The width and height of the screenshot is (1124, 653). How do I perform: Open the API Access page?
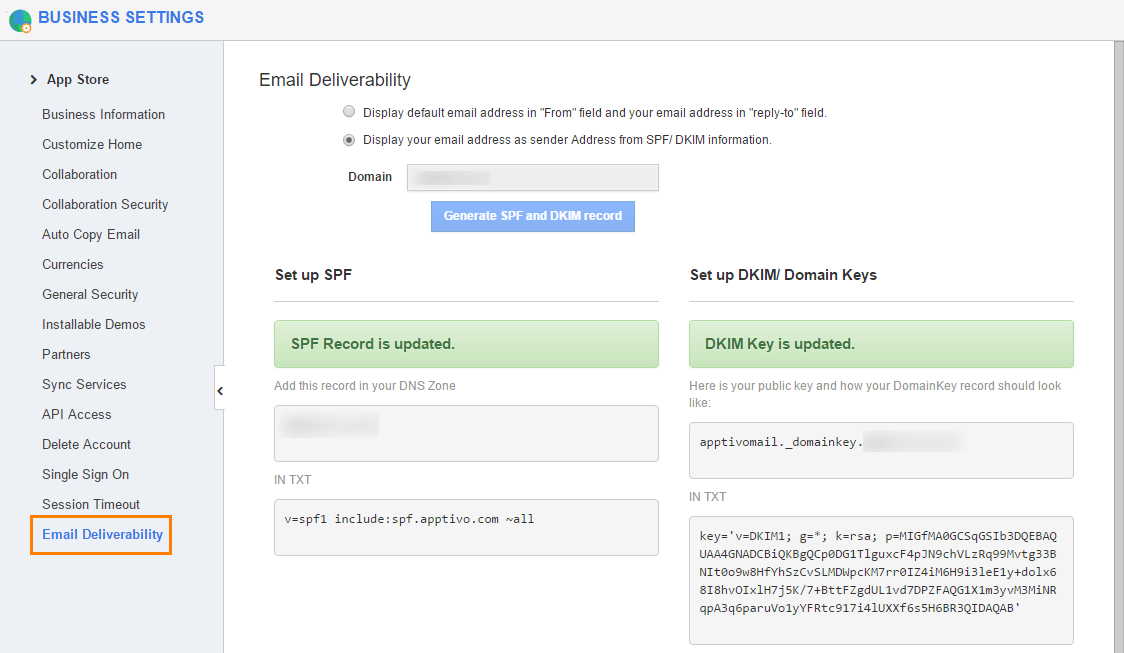pos(77,414)
